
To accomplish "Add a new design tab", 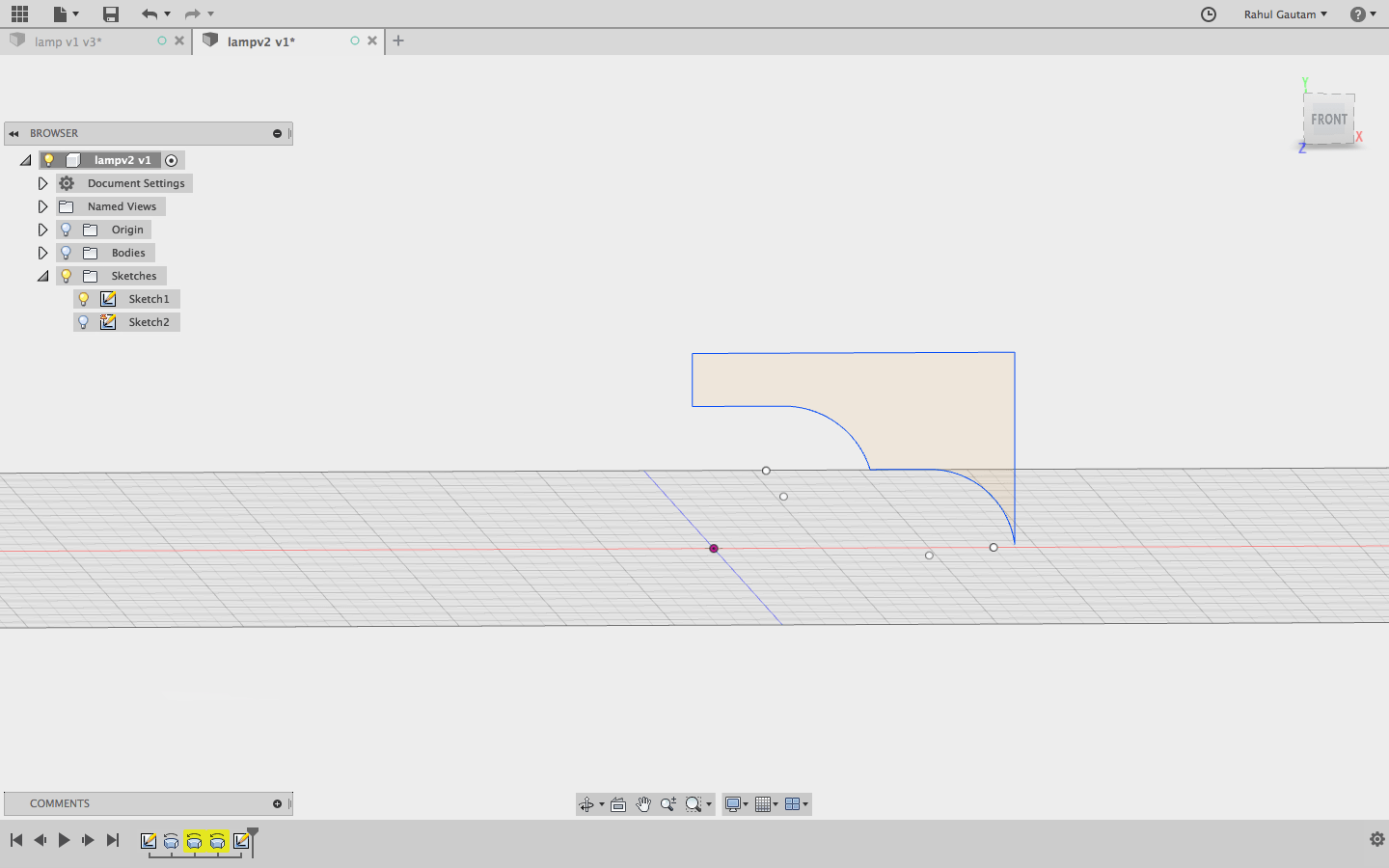I will point(398,41).
